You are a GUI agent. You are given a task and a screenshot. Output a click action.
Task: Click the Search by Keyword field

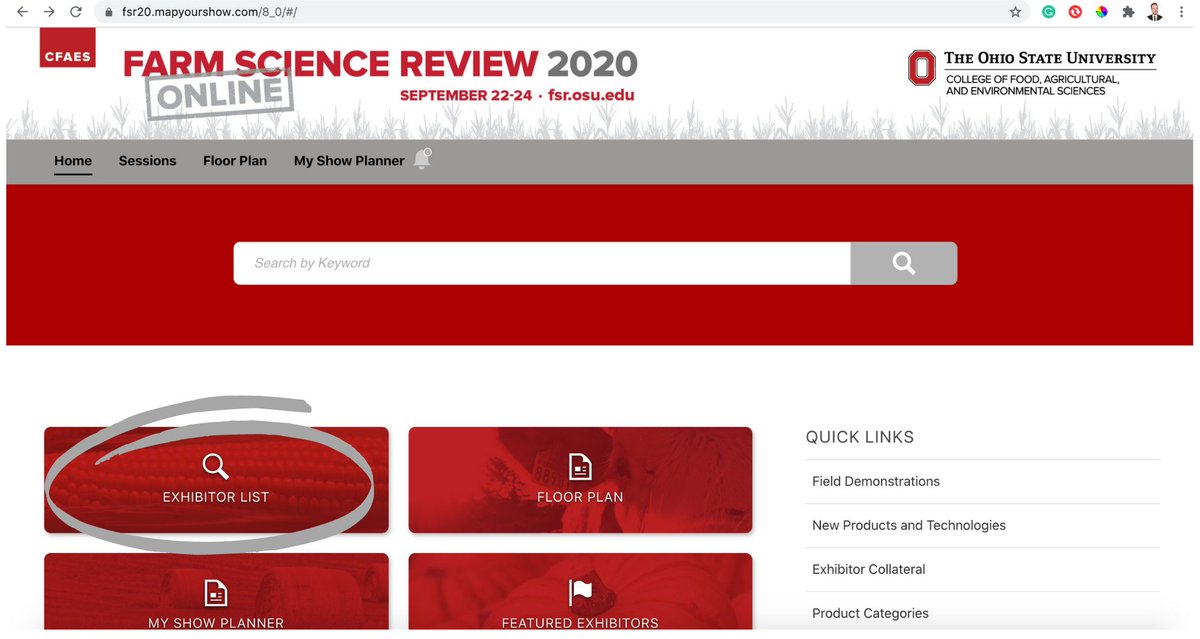[x=542, y=263]
